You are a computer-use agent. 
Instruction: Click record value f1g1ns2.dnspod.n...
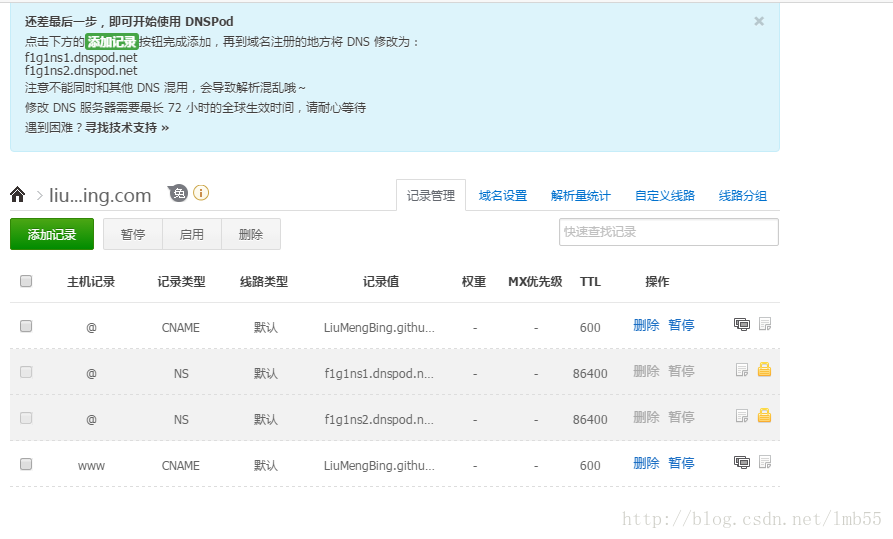[x=379, y=420]
